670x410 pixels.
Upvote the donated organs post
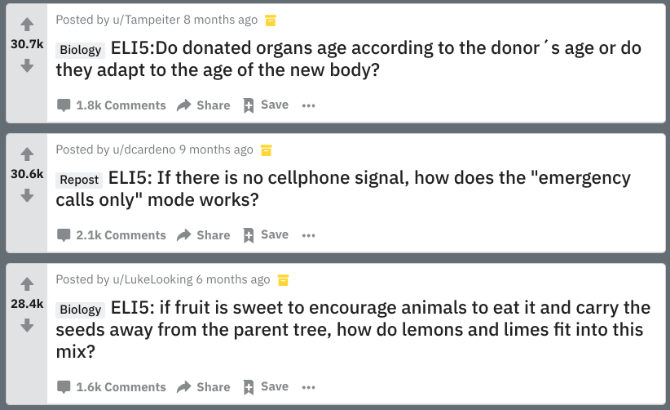point(27,24)
